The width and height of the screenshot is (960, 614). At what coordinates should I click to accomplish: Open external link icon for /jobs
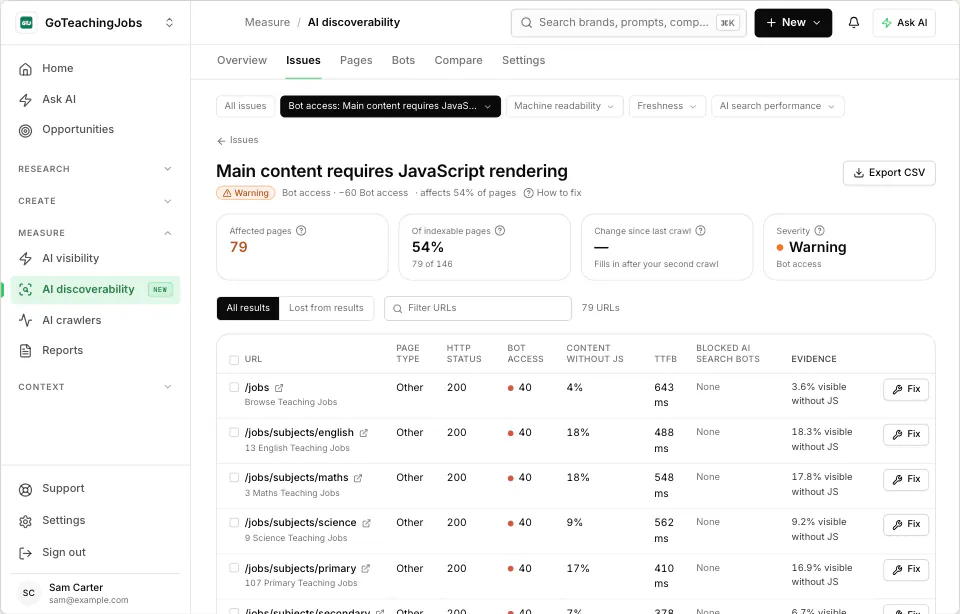(x=279, y=388)
